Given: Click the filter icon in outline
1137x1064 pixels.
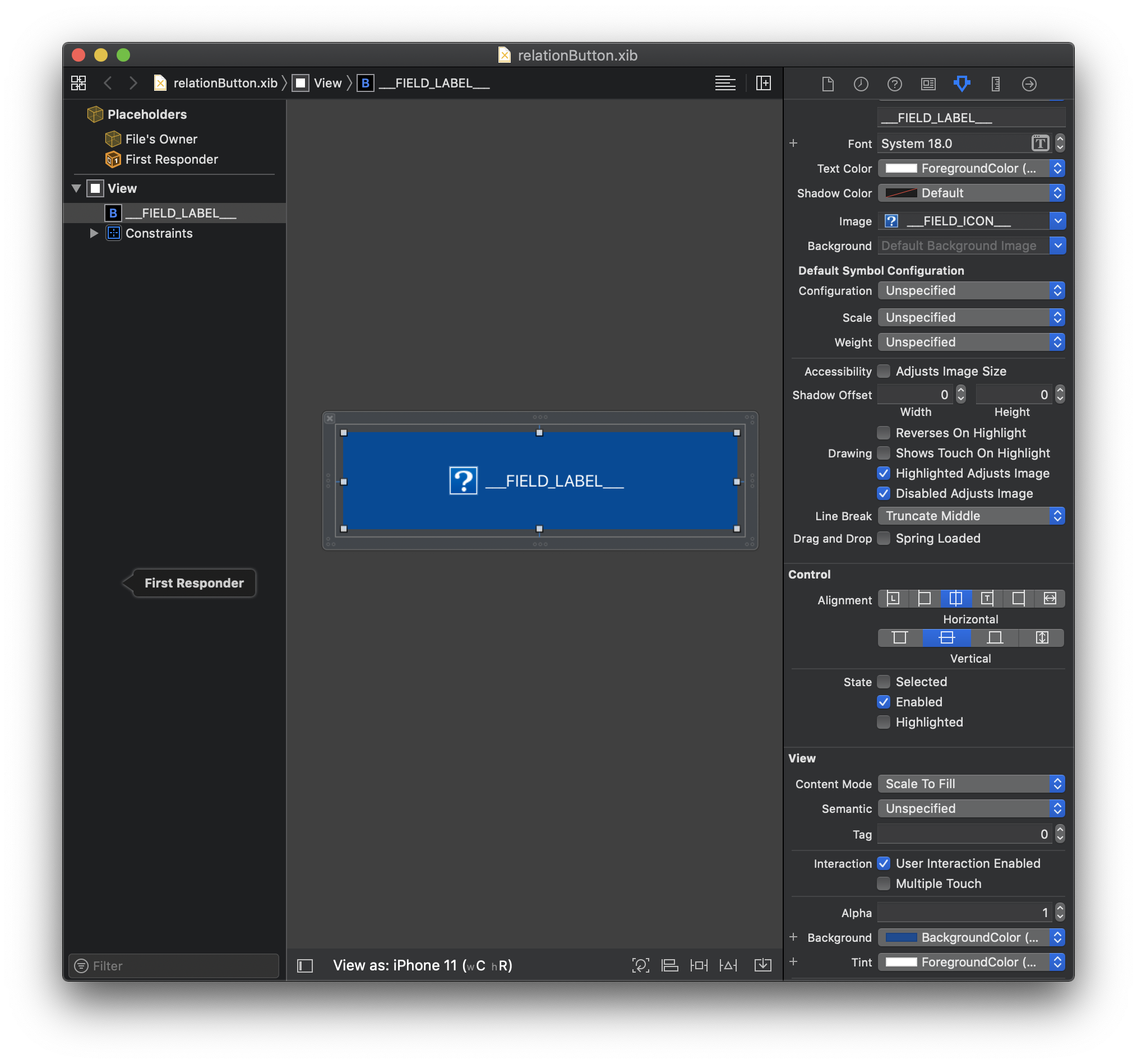Looking at the screenshot, I should pyautogui.click(x=81, y=966).
